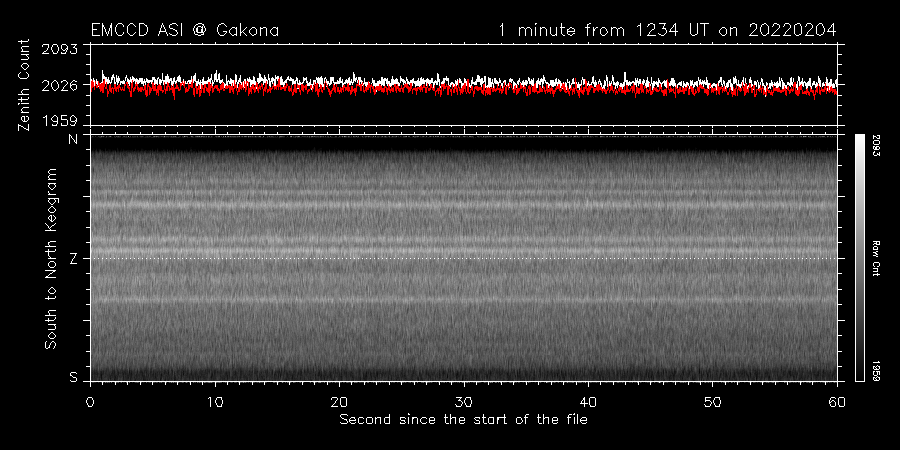
Task: Click the Z zenith label on keogram axis
Action: [73, 259]
